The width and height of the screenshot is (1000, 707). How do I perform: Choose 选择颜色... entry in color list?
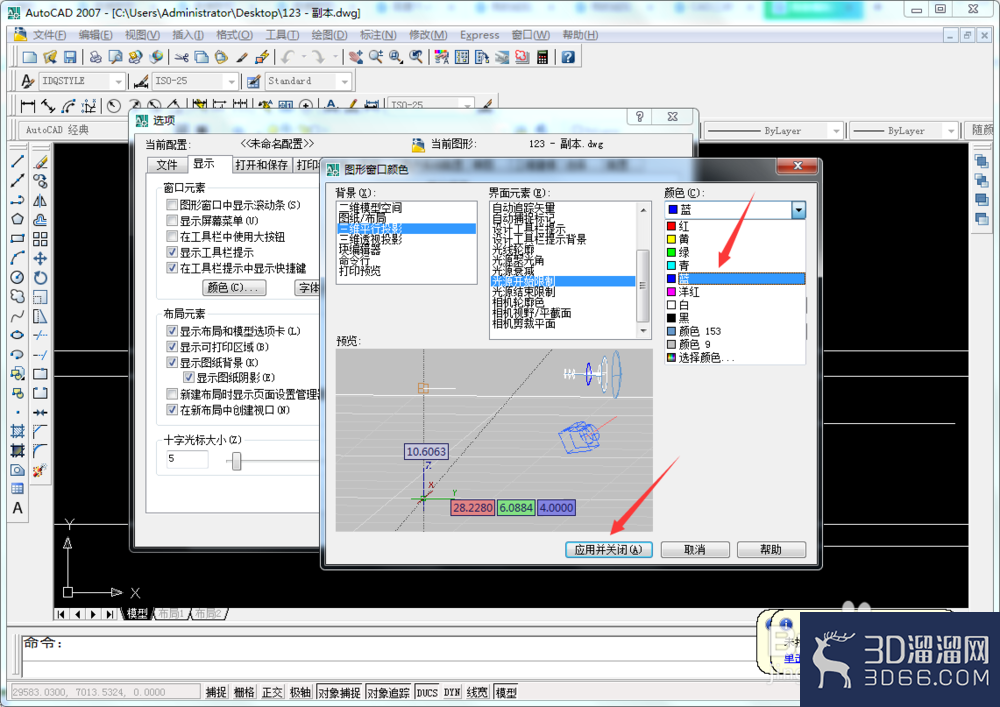pos(735,358)
